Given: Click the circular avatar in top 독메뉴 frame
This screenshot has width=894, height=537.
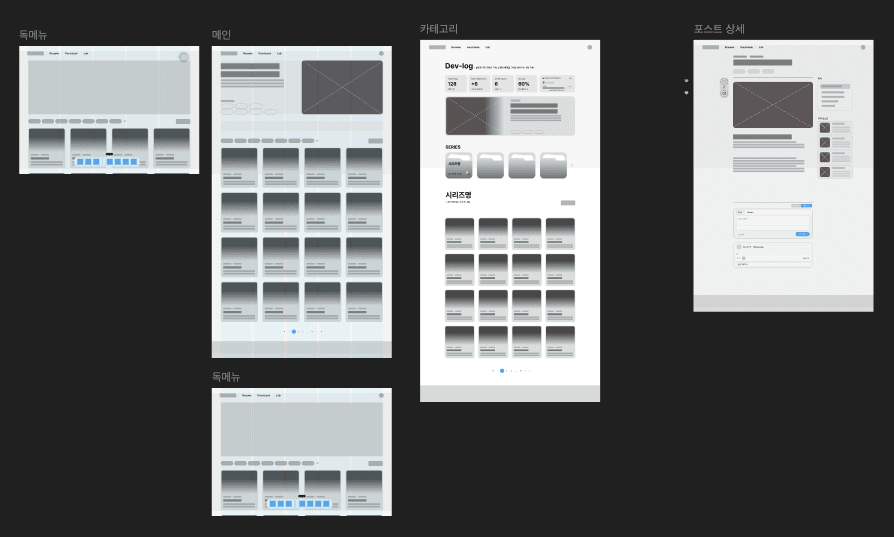Looking at the screenshot, I should coord(184,58).
